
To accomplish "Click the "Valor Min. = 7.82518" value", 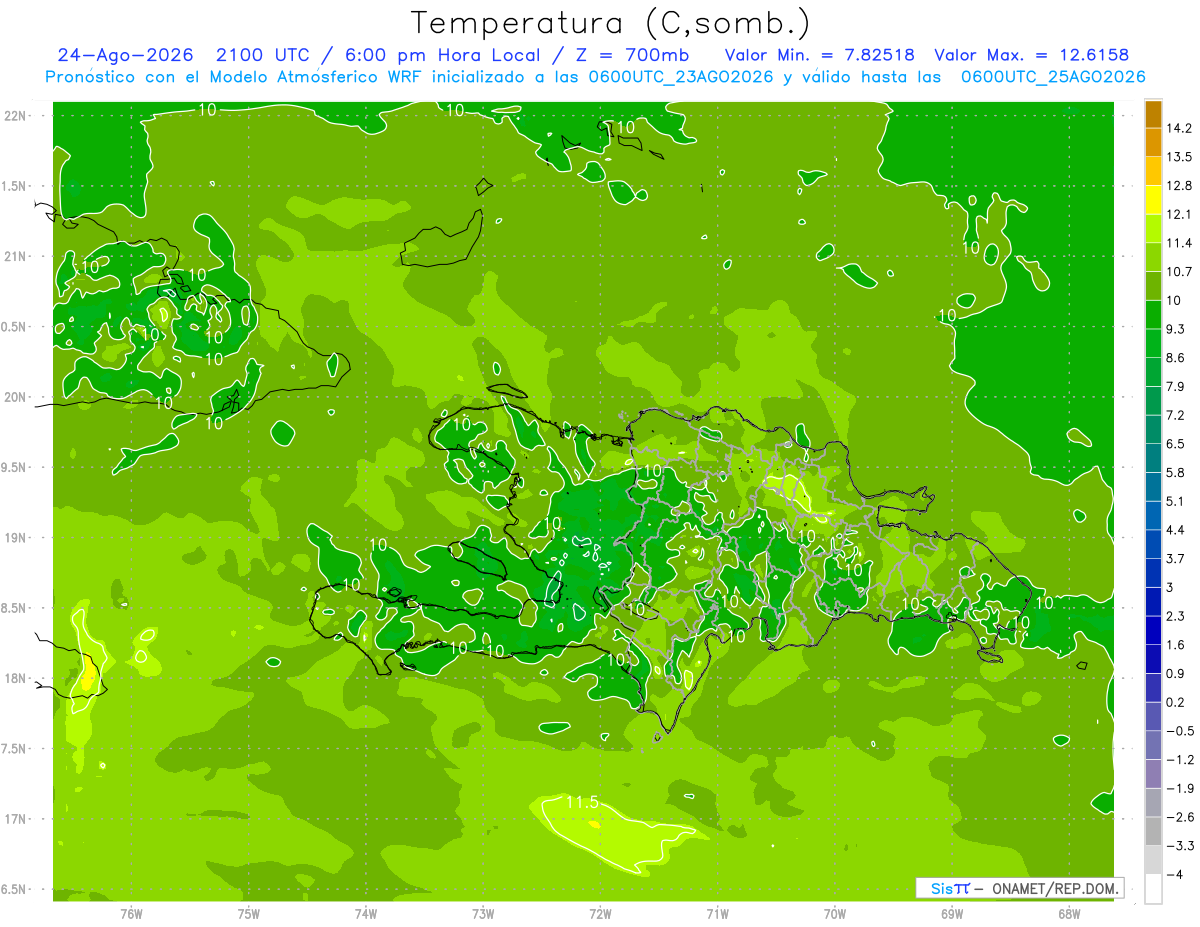I will [819, 55].
